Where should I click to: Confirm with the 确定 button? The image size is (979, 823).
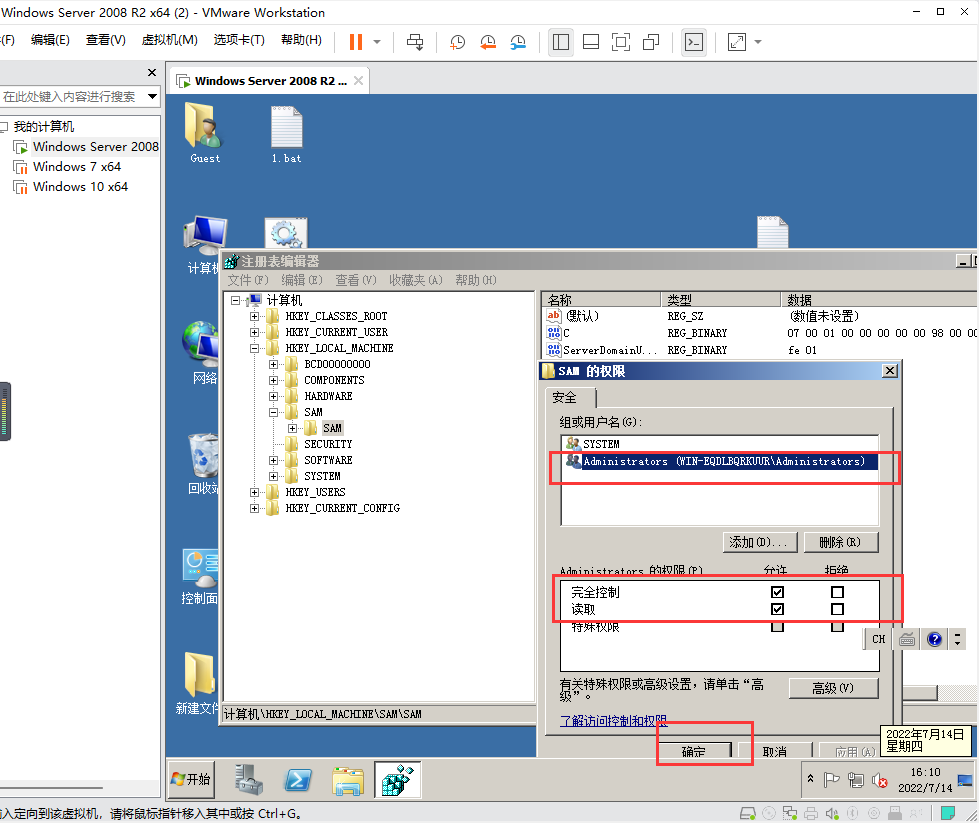pyautogui.click(x=694, y=751)
